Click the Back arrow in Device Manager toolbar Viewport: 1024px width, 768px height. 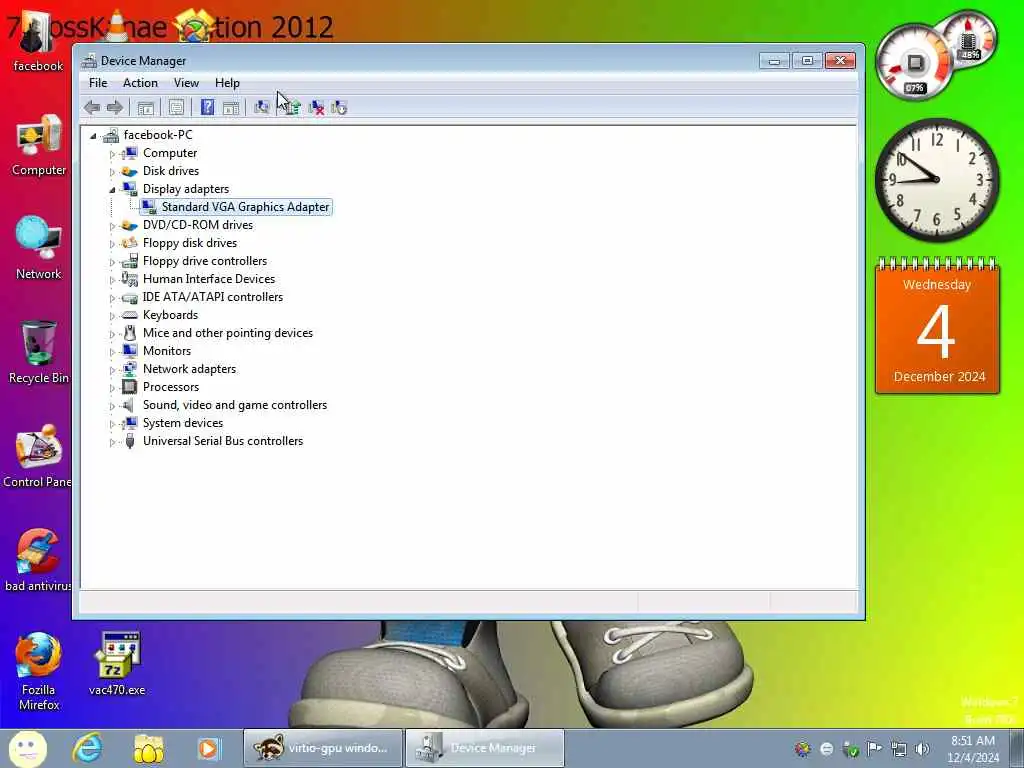tap(92, 108)
